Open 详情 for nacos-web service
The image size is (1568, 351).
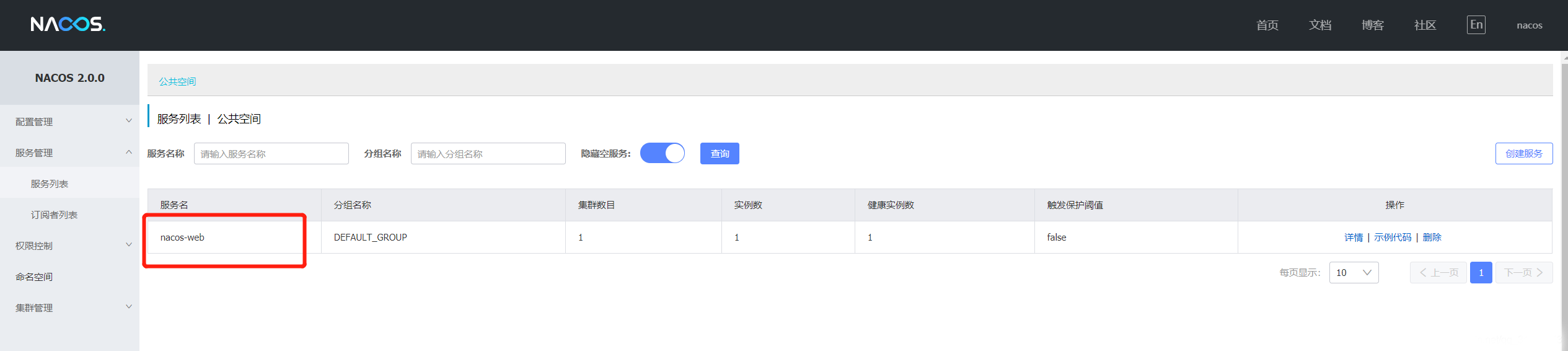click(1353, 238)
